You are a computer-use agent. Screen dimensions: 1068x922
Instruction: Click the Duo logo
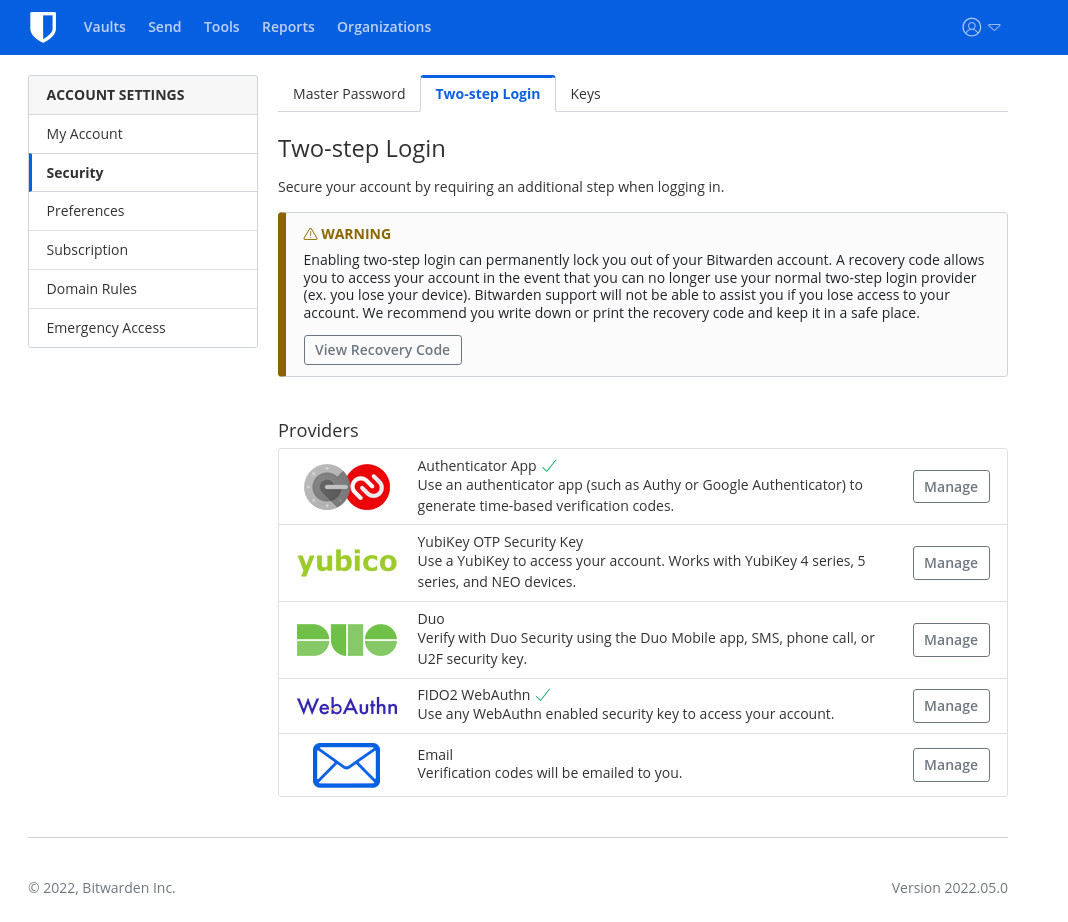[347, 640]
